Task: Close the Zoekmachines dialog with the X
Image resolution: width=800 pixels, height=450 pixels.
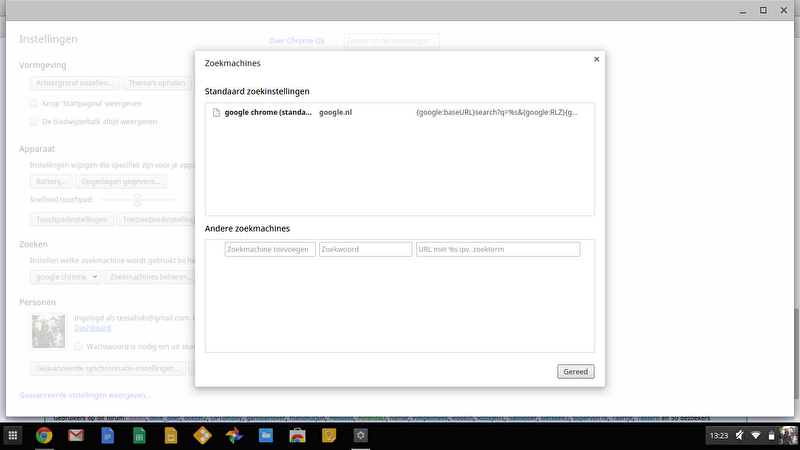Action: pos(597,59)
